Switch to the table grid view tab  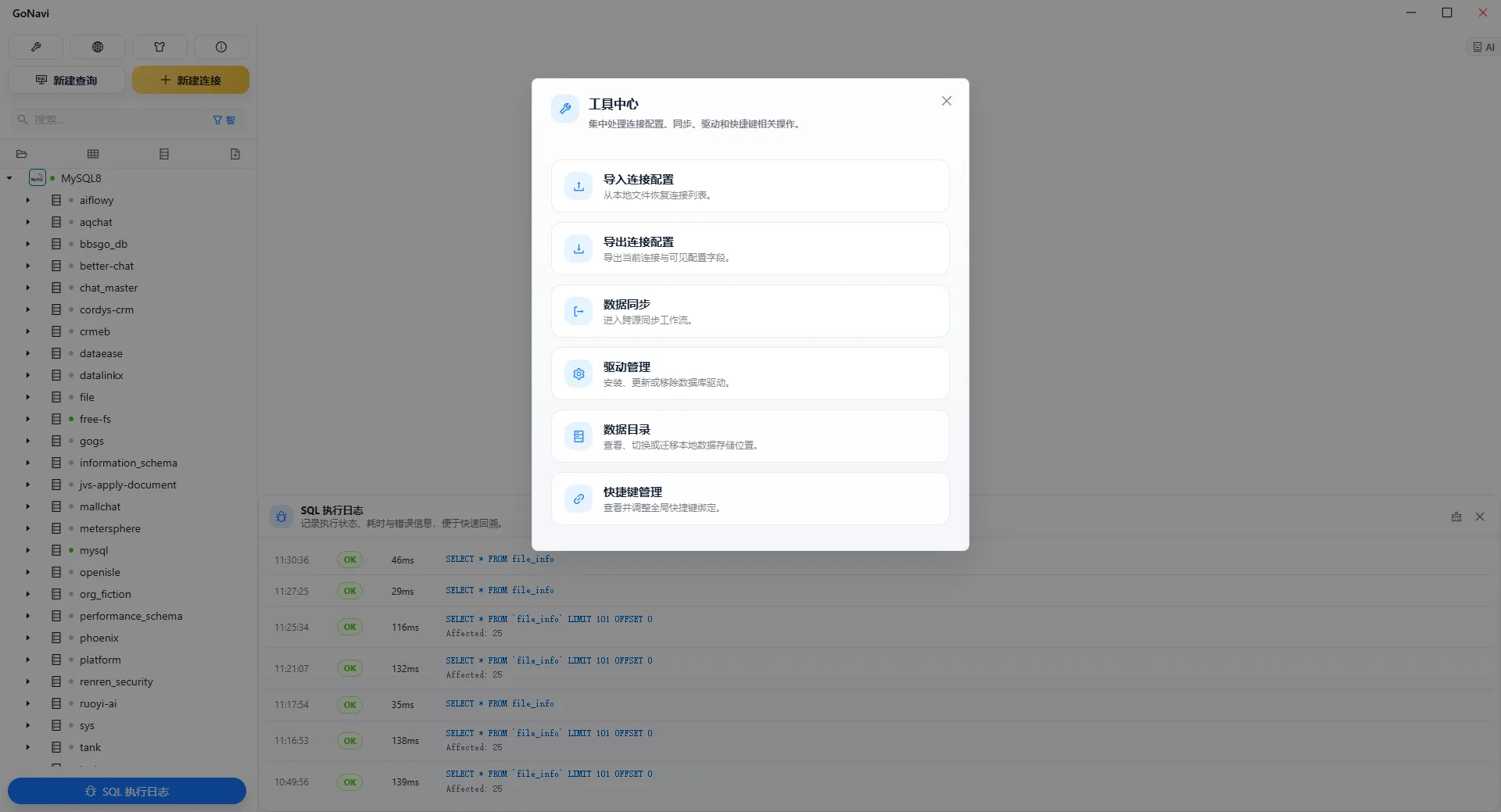point(93,154)
